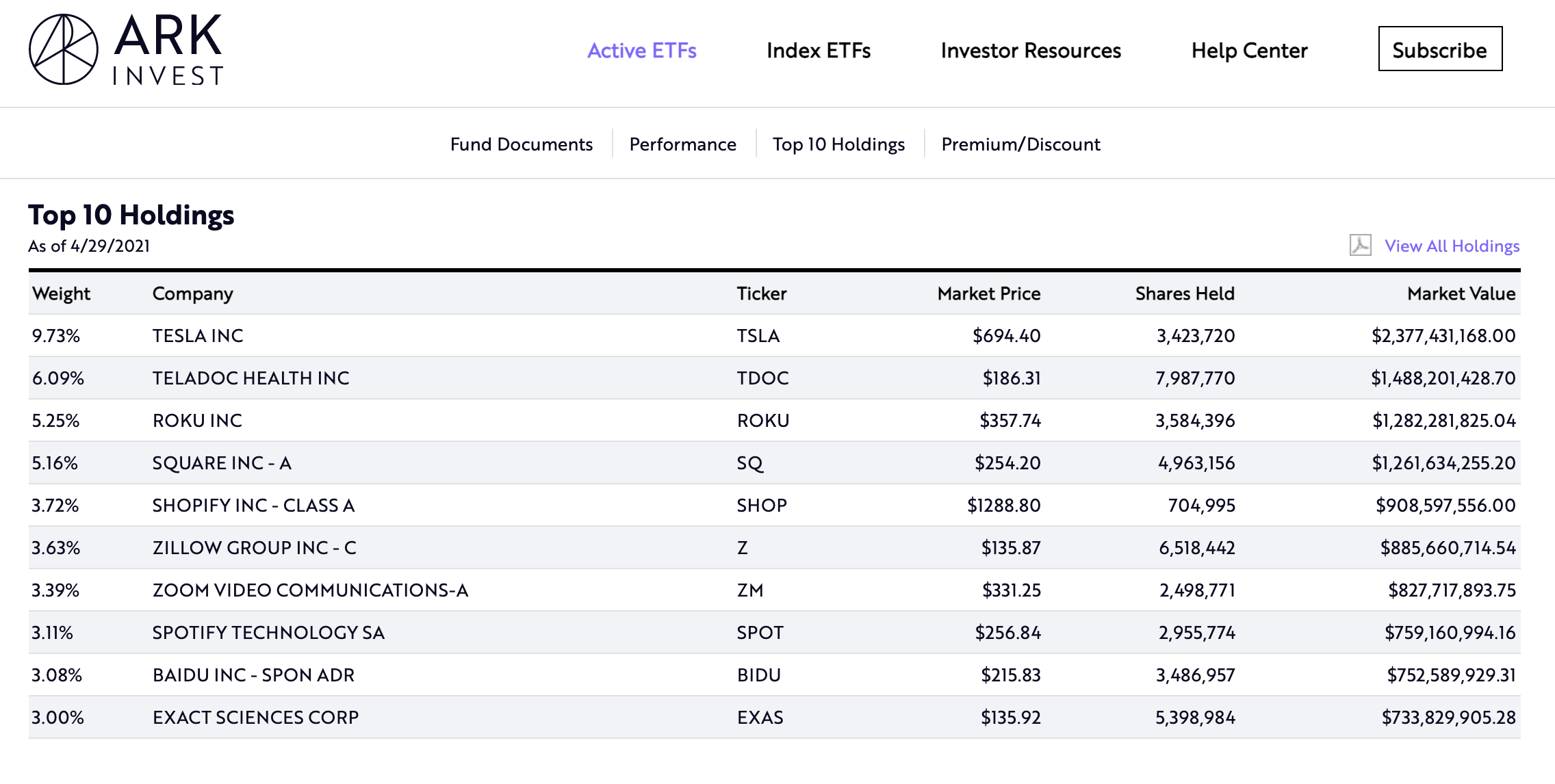Select the ROKU INC row name
Screen dimensions: 1555x784
(x=197, y=421)
